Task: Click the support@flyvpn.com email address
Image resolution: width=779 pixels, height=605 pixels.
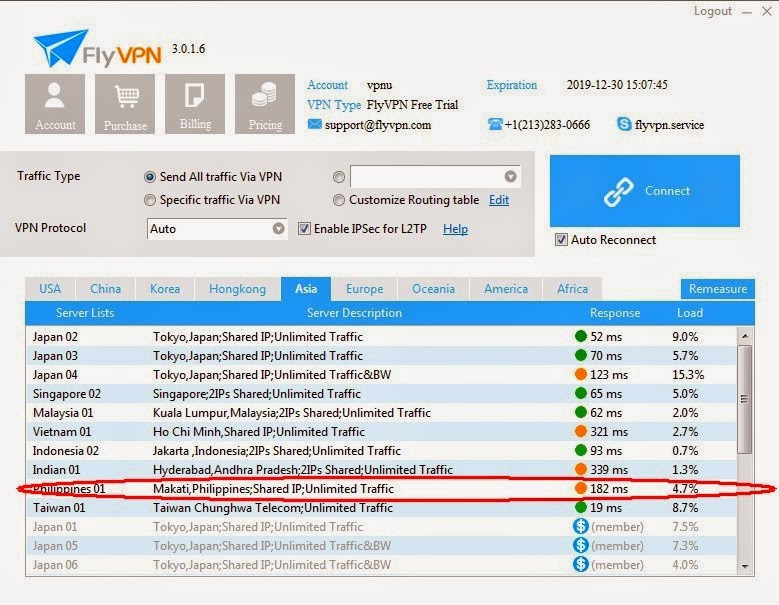Action: pyautogui.click(x=378, y=125)
